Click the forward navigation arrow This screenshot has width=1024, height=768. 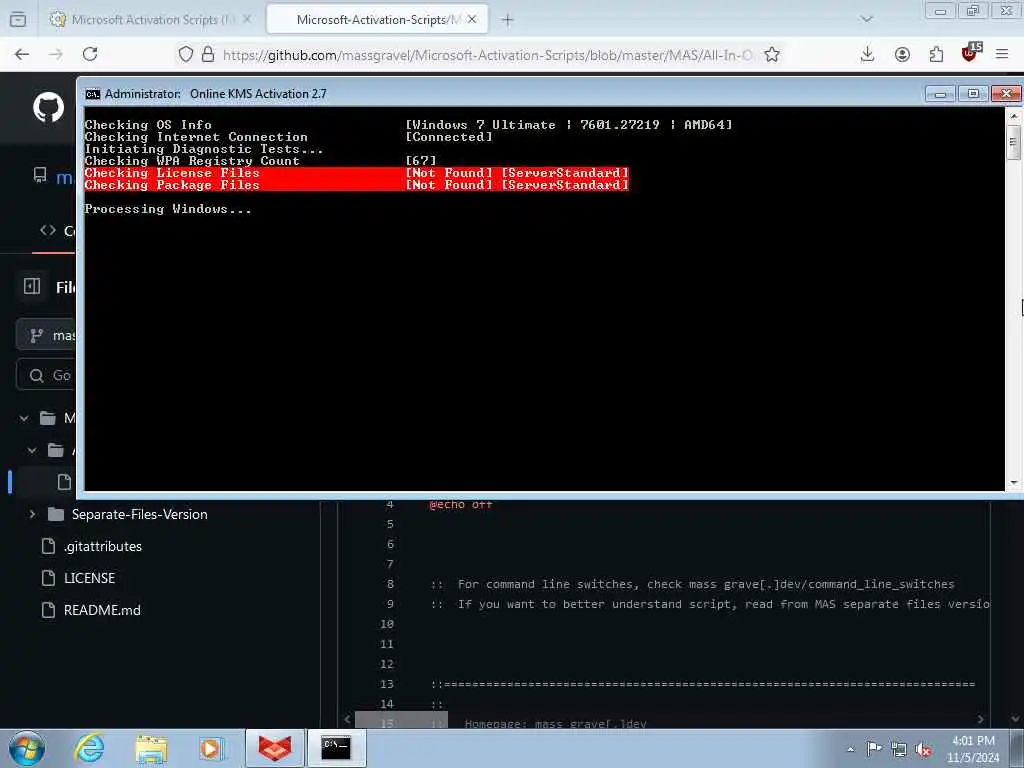tap(56, 54)
